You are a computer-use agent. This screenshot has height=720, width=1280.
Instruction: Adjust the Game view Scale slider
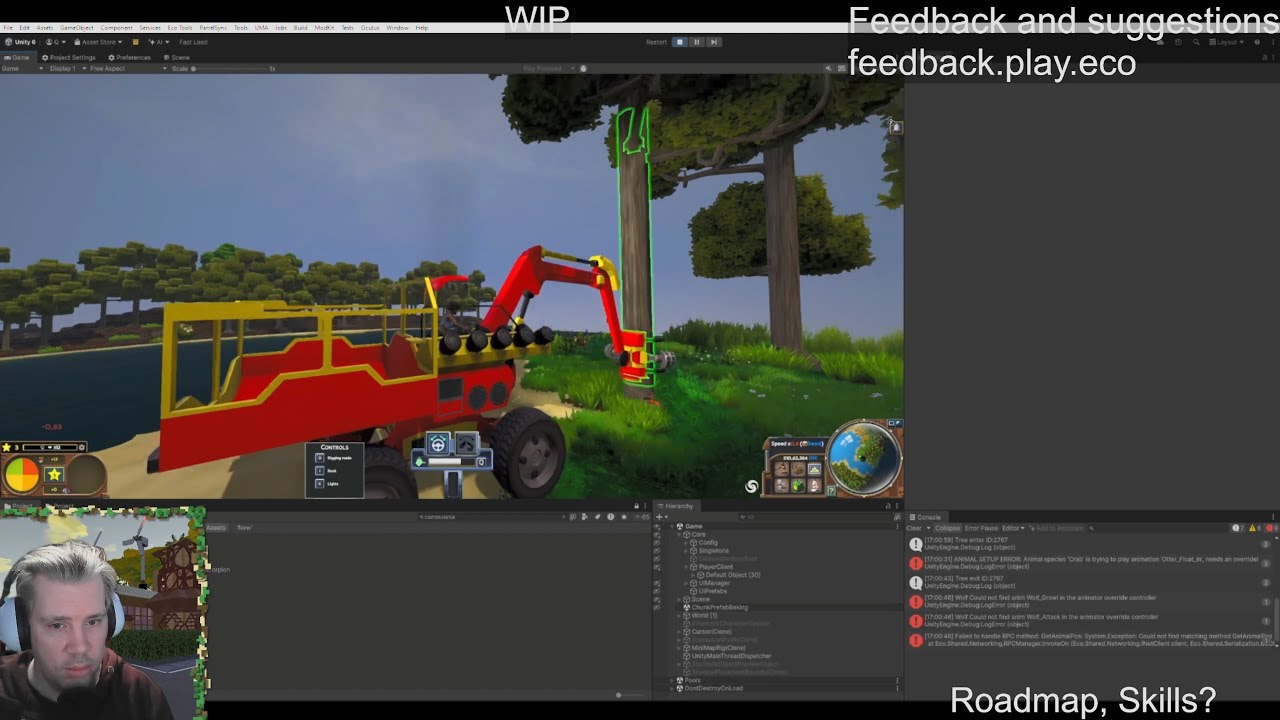click(232, 68)
